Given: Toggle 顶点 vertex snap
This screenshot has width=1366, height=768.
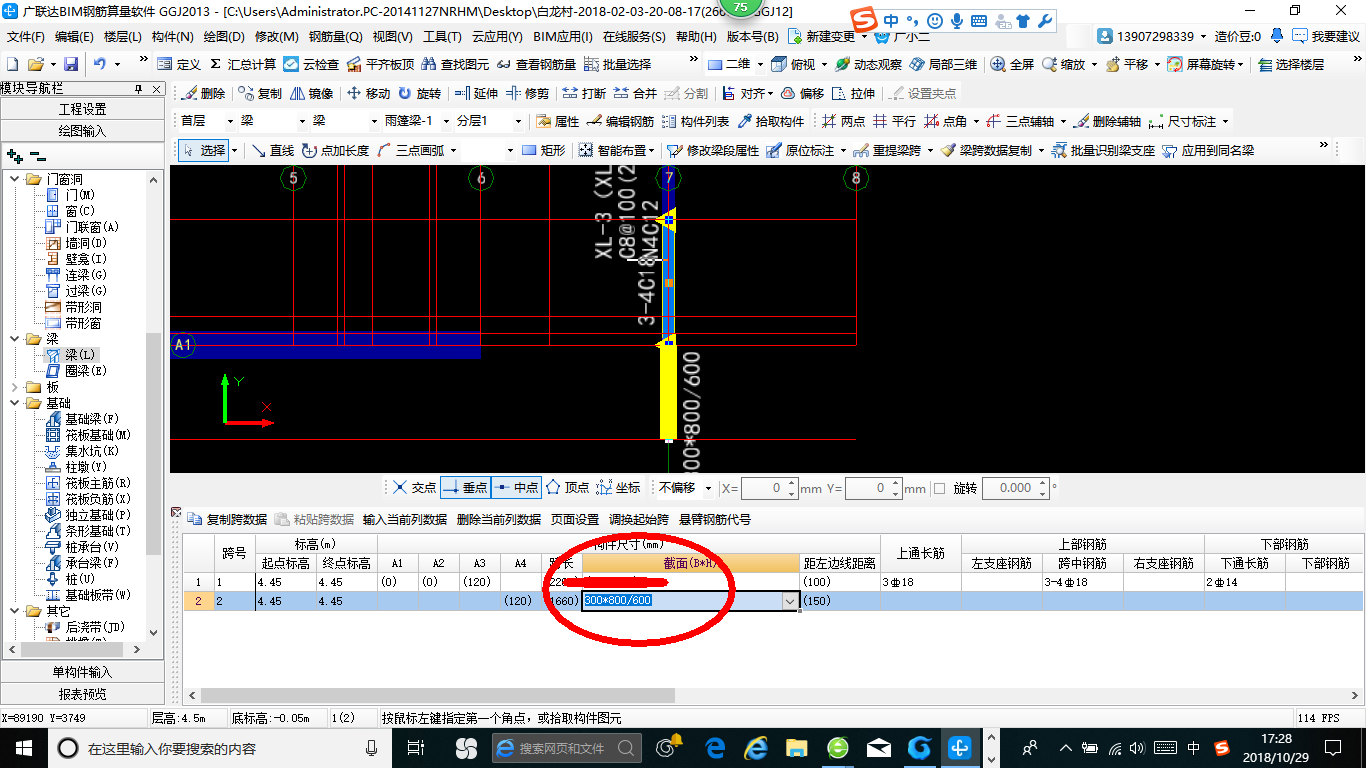Looking at the screenshot, I should click(x=567, y=488).
